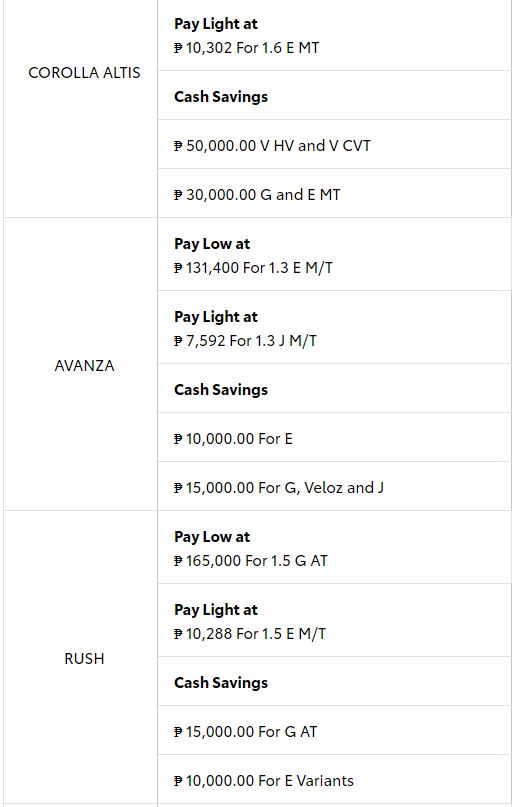Click Pay Light ₱10,302 For 1.6 E MT
The height and width of the screenshot is (807, 514).
334,36
